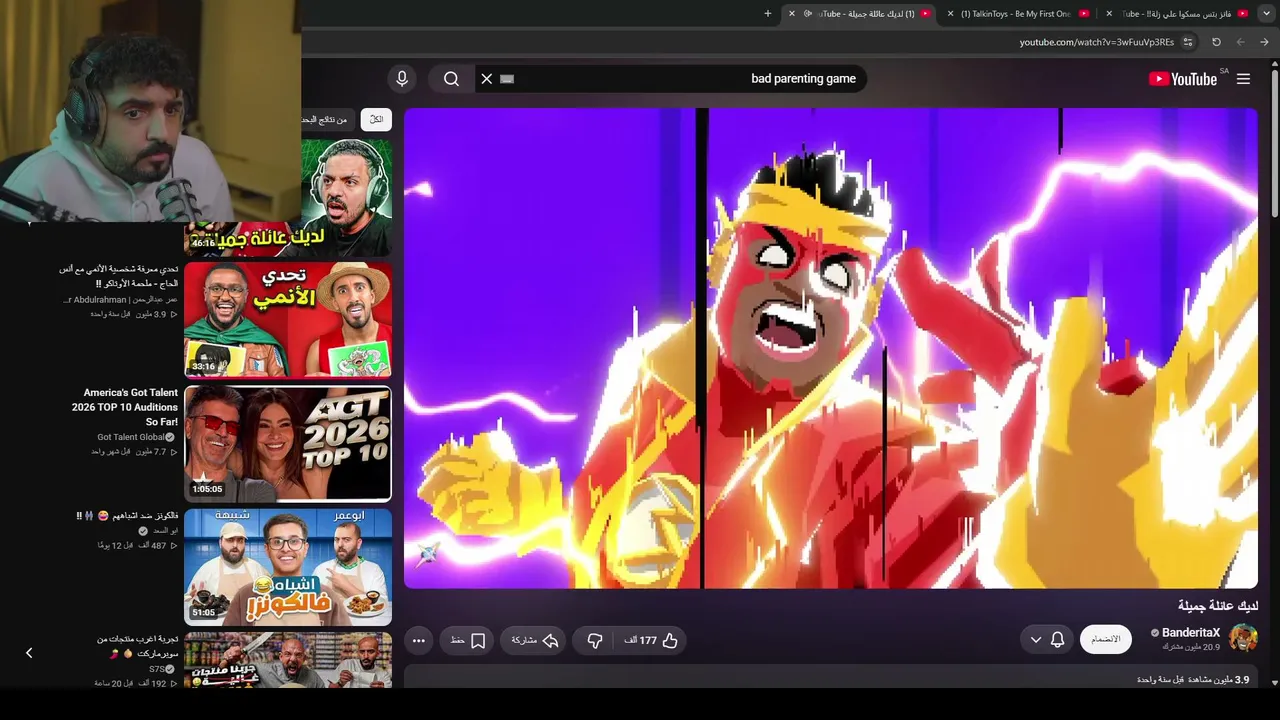Open the تحدي الأنمي 33:16 video thumbnail
The width and height of the screenshot is (1280, 720).
(x=288, y=320)
